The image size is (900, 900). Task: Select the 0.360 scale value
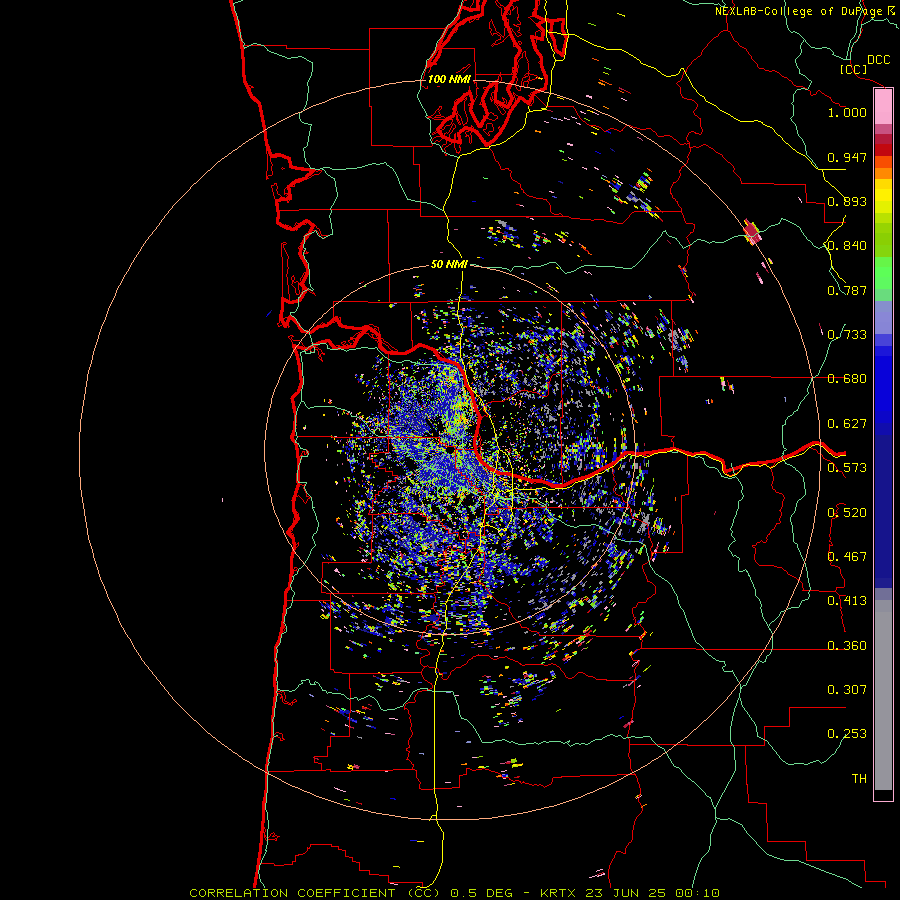(847, 646)
